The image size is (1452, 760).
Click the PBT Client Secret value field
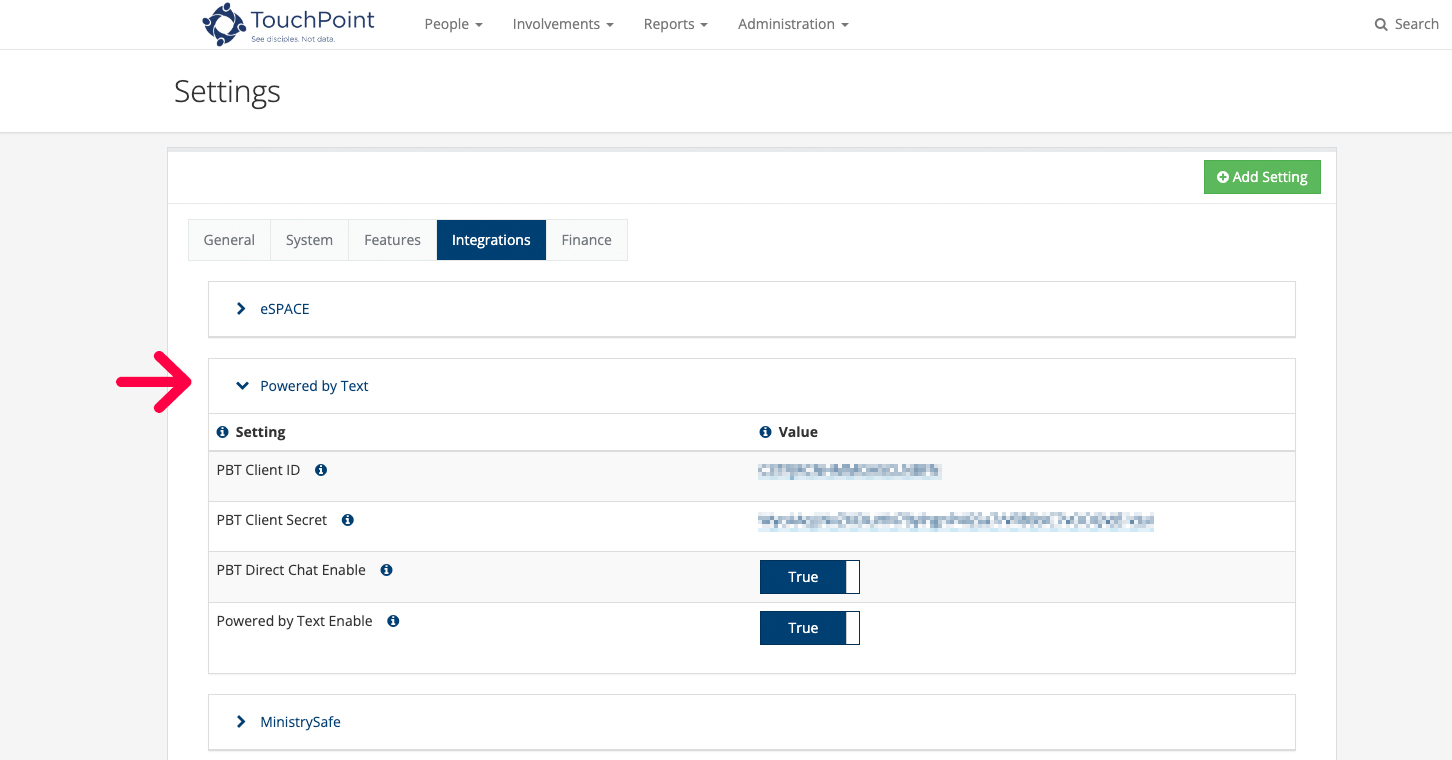[x=956, y=520]
